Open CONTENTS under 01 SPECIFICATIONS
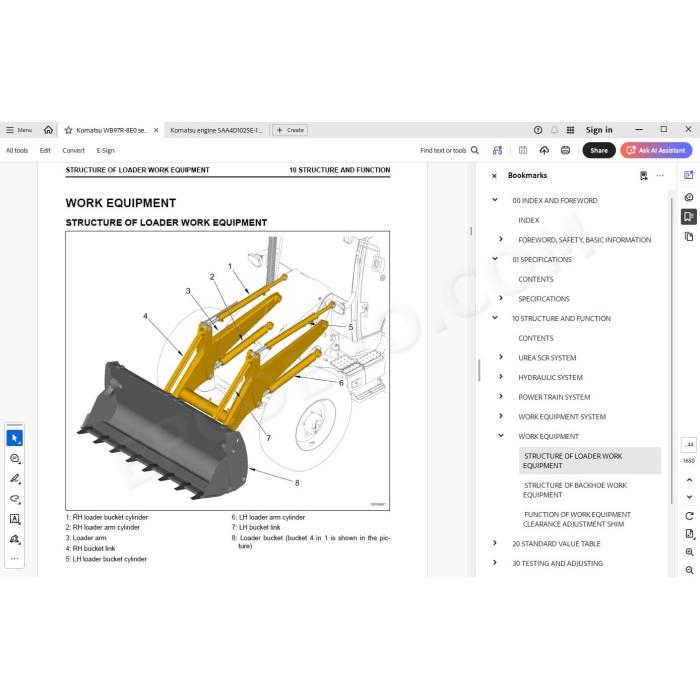This screenshot has height=700, width=700. (536, 279)
